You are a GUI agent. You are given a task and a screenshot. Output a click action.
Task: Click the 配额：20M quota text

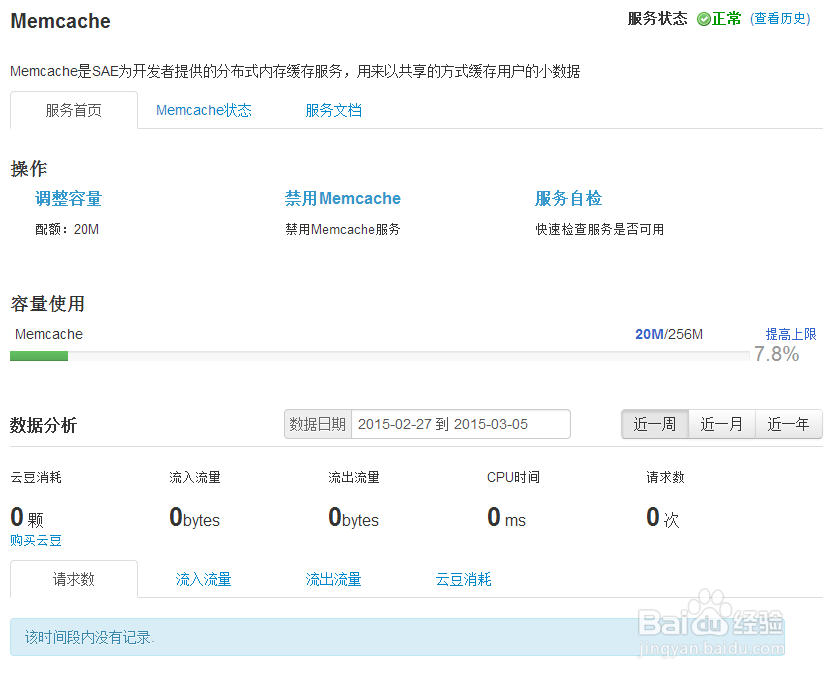tap(67, 229)
